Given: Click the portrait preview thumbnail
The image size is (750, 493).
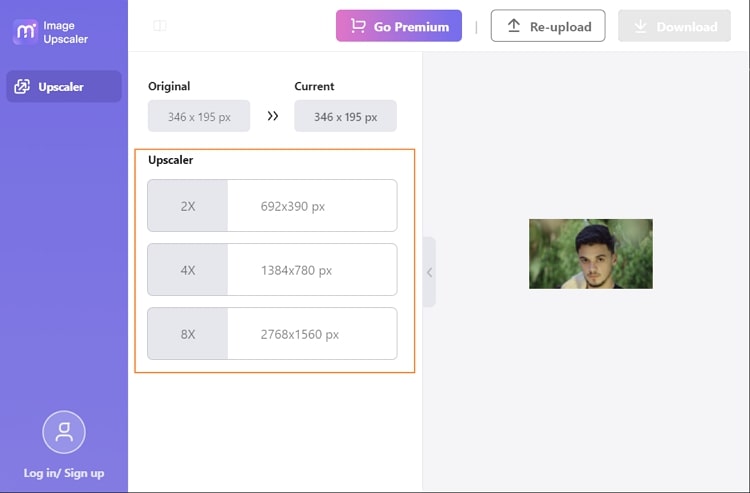Looking at the screenshot, I should (x=591, y=254).
